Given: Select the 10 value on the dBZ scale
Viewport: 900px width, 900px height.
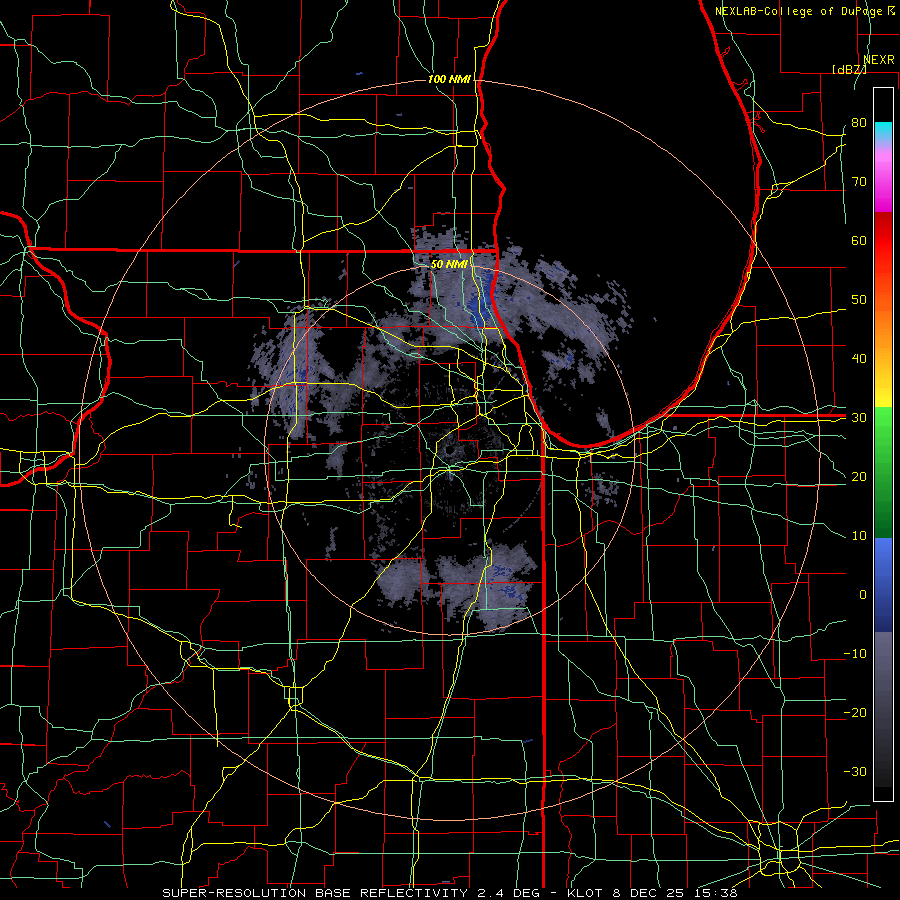Looking at the screenshot, I should [859, 536].
